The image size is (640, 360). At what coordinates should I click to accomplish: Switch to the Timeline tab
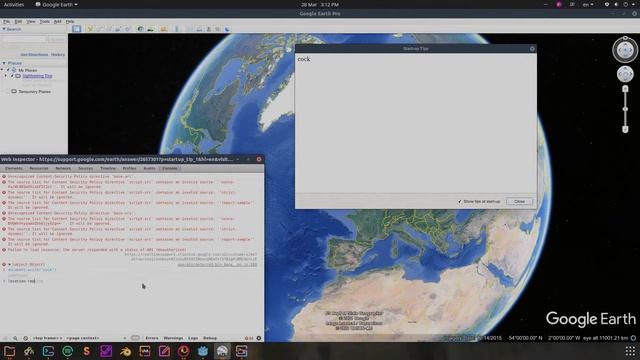click(108, 168)
